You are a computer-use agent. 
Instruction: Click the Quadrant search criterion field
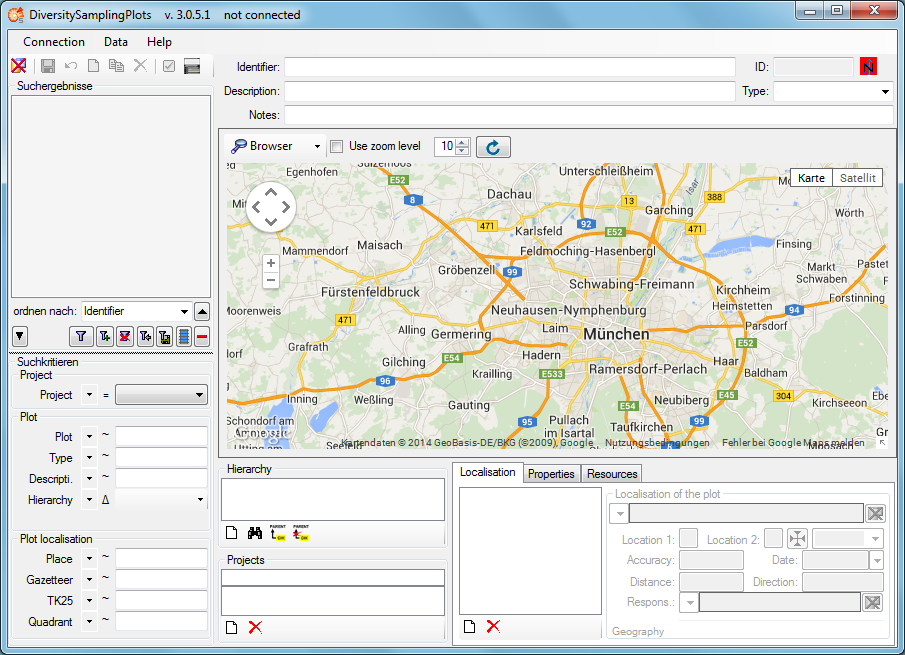161,622
